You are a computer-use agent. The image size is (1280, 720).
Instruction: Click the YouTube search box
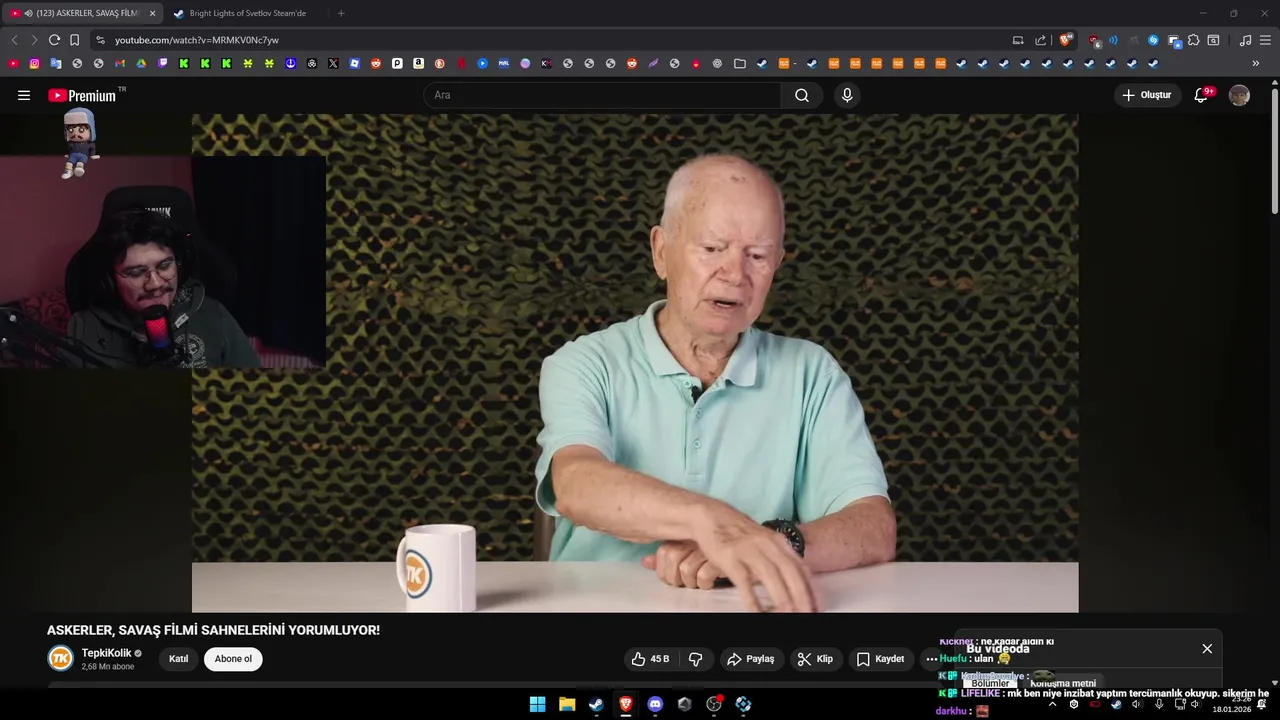tap(602, 95)
